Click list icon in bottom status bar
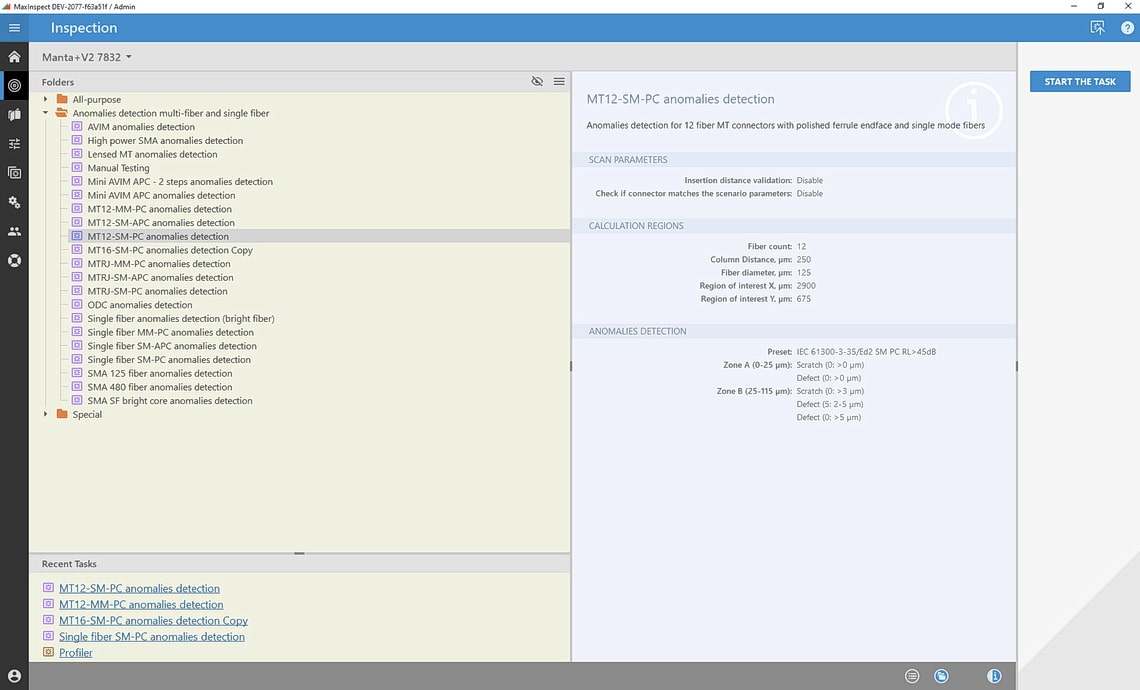This screenshot has width=1140, height=690. (x=912, y=676)
